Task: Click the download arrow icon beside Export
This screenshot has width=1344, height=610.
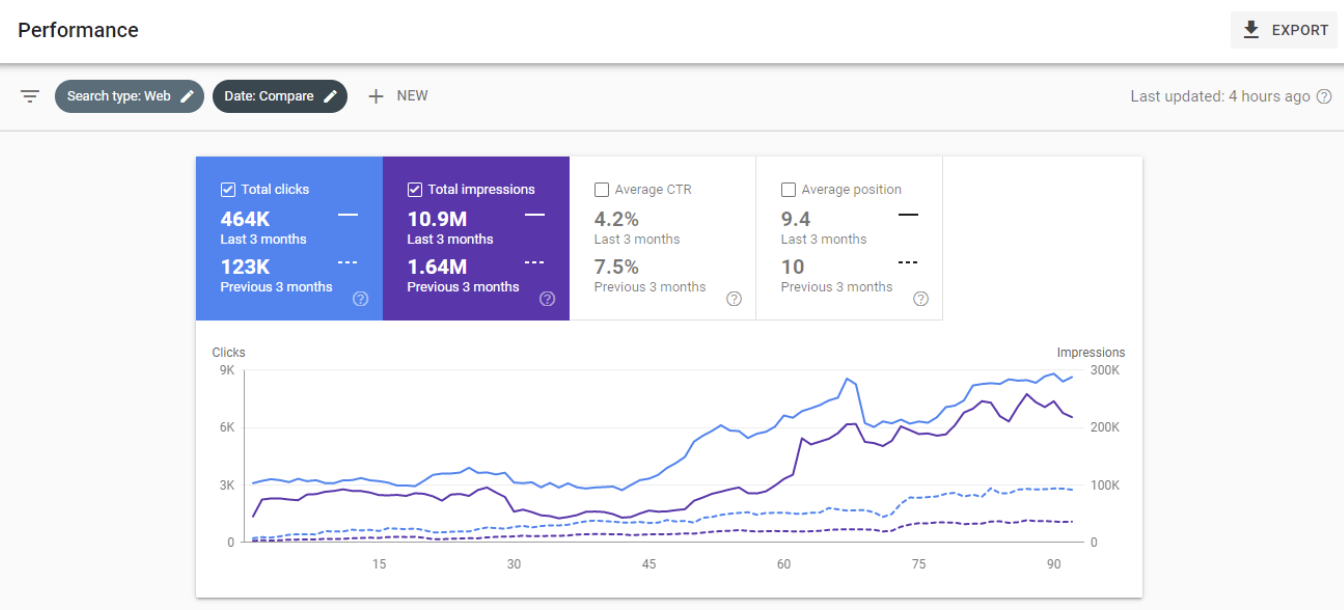Action: pos(1251,30)
